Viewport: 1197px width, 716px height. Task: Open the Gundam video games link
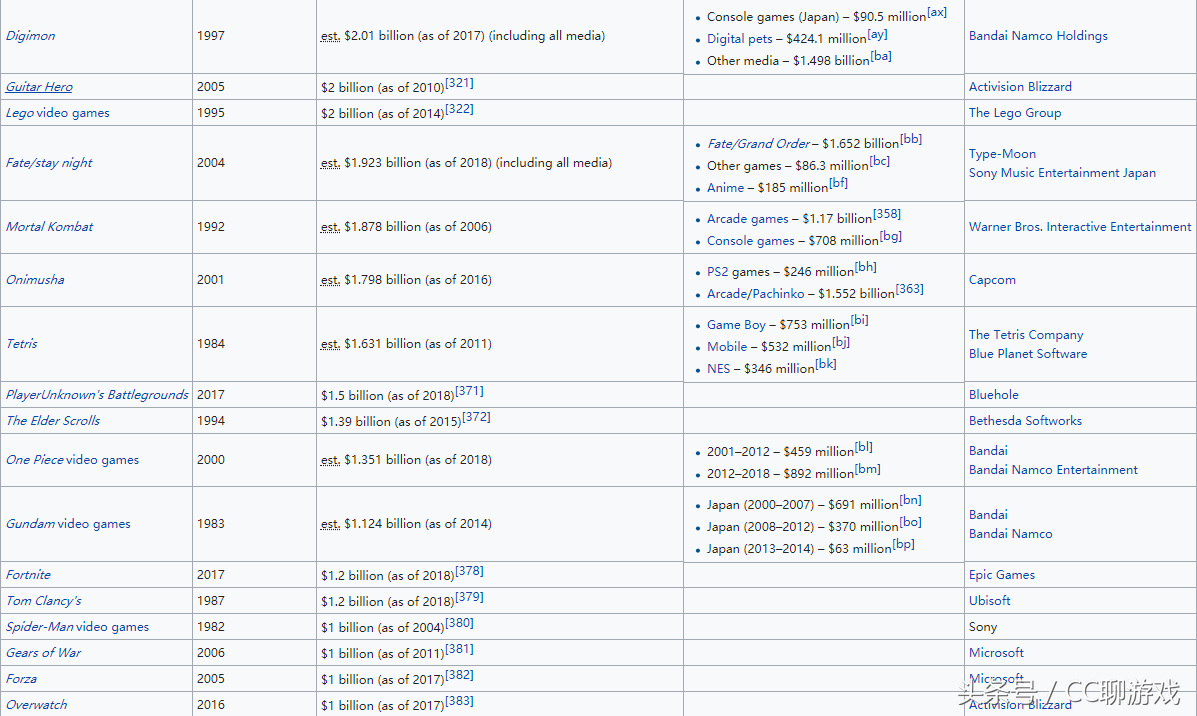[68, 524]
